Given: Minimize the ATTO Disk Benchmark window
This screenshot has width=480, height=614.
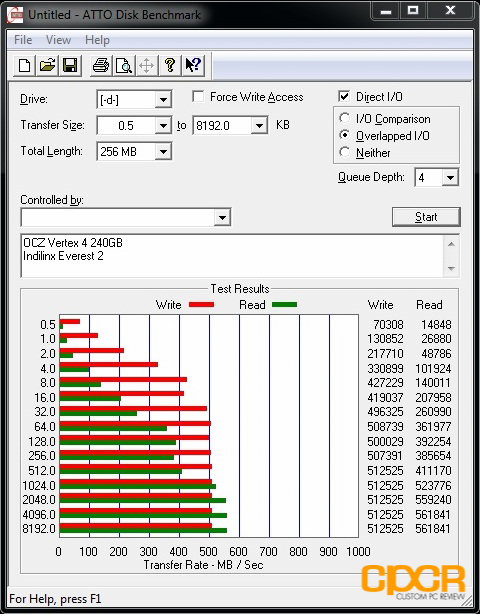Looking at the screenshot, I should click(386, 11).
